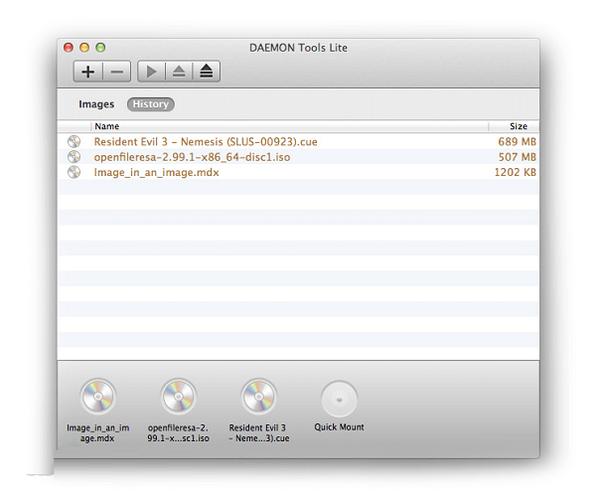Click the Mount play-arrow toolbar button

point(151,71)
